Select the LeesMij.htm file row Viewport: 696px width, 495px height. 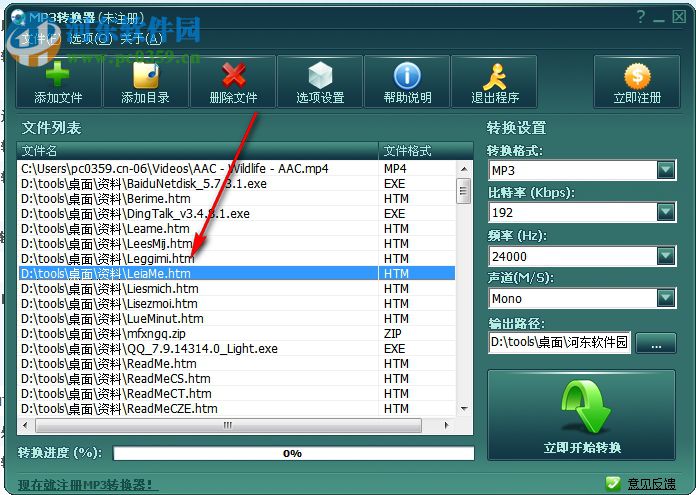(x=237, y=244)
